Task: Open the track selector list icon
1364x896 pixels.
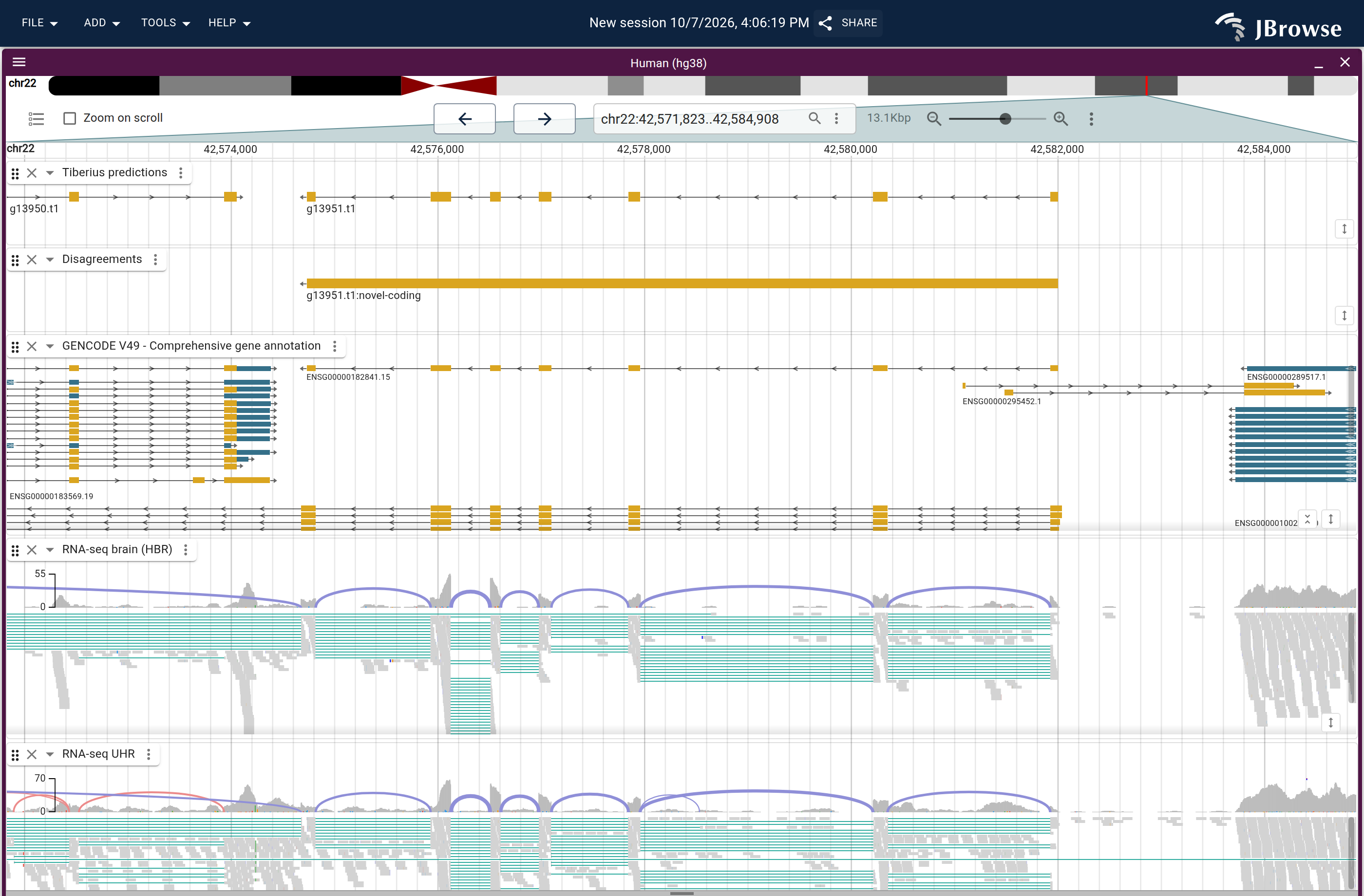Action: coord(36,119)
